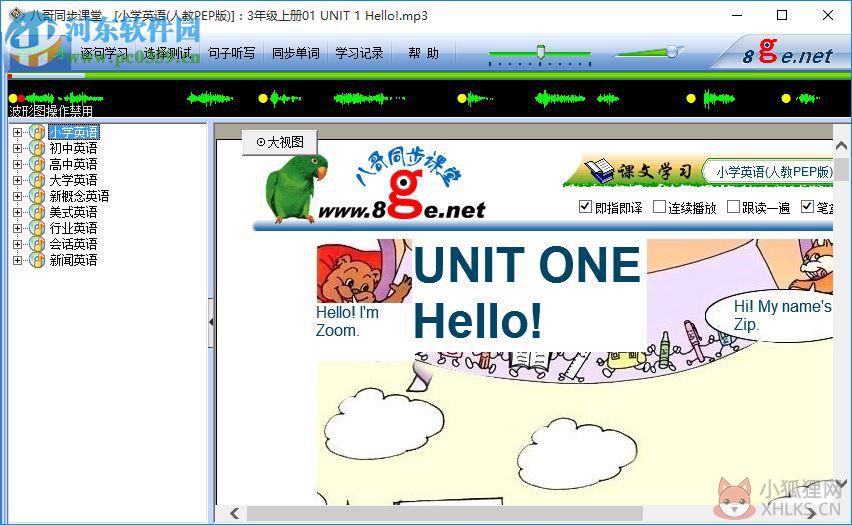Open the 句子听写 menu
This screenshot has width=852, height=525.
click(x=231, y=53)
